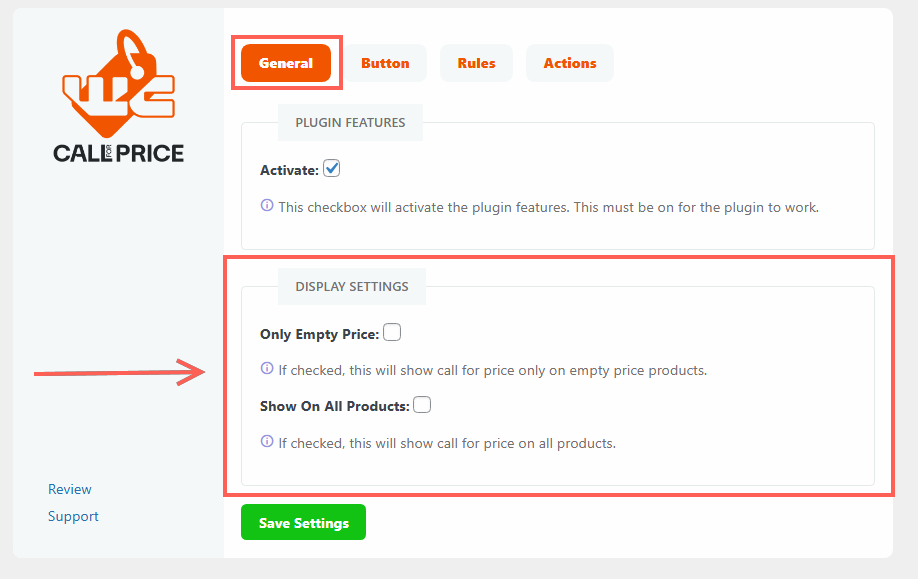This screenshot has width=918, height=579.
Task: Click the WC Call for Price logo
Action: [118, 96]
